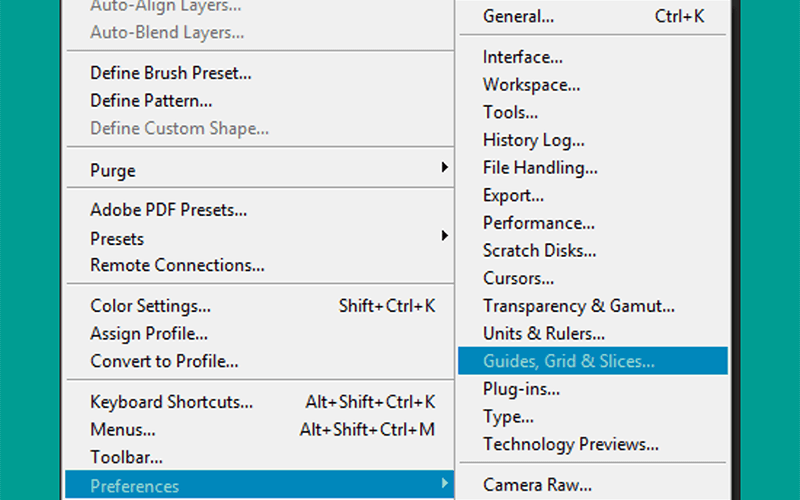800x500 pixels.
Task: Choose Keyboard Shortcuts menu item
Action: pyautogui.click(x=260, y=402)
